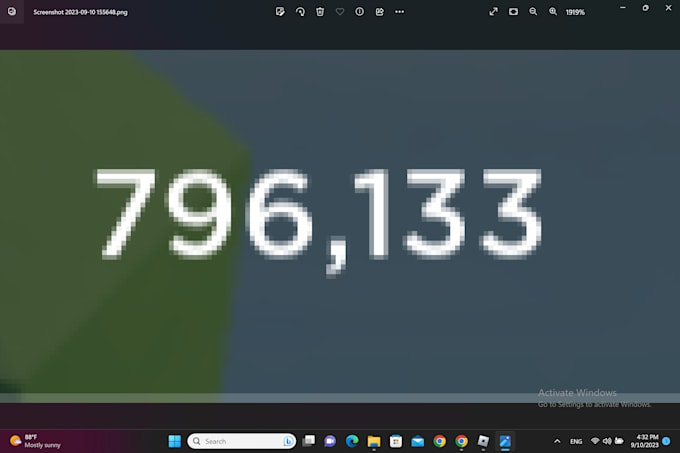Click the Photos app icon beside the file name
The height and width of the screenshot is (453, 680).
coord(12,12)
